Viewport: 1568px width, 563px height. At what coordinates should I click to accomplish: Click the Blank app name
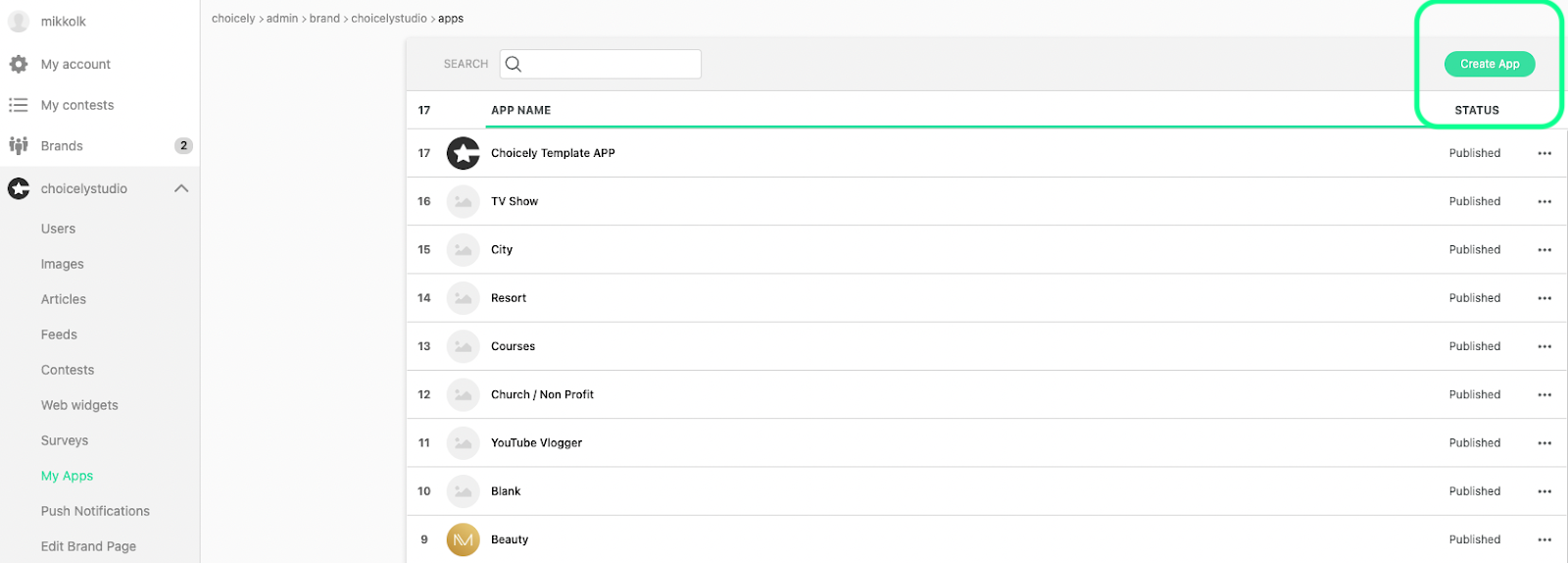tap(506, 491)
